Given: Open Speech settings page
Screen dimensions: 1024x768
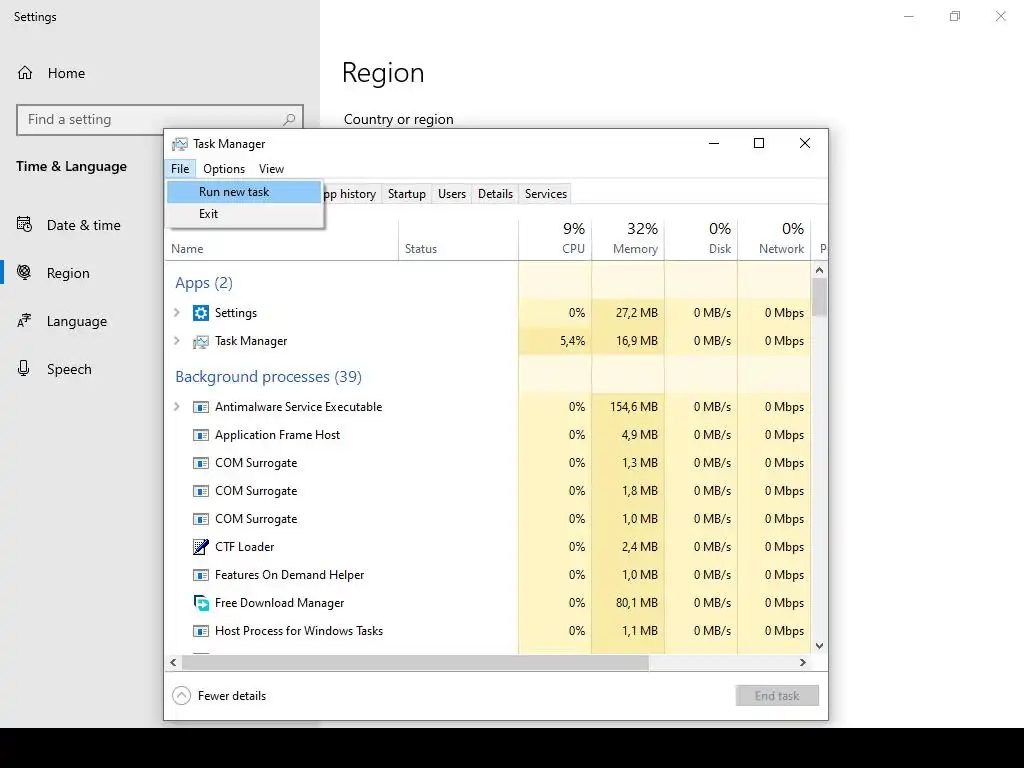Looking at the screenshot, I should [x=69, y=369].
